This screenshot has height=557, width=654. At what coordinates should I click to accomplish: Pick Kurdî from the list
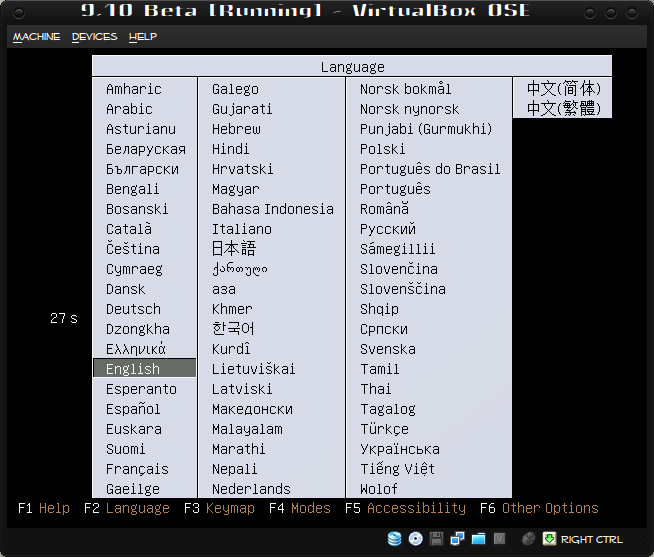tap(231, 348)
